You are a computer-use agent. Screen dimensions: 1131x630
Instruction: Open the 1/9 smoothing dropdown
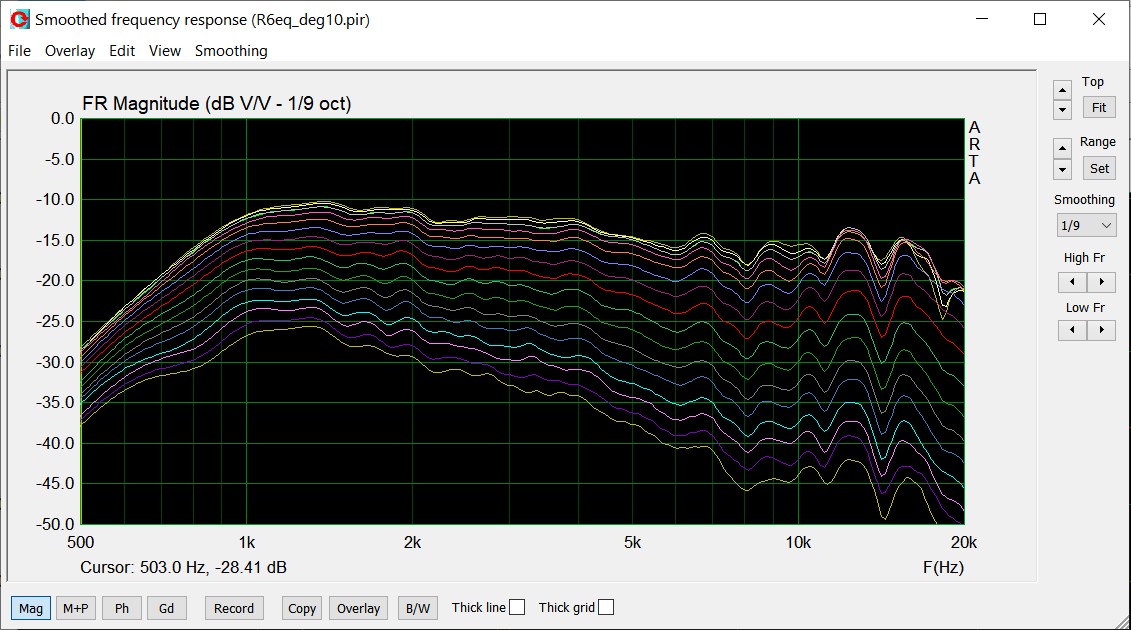[1086, 225]
